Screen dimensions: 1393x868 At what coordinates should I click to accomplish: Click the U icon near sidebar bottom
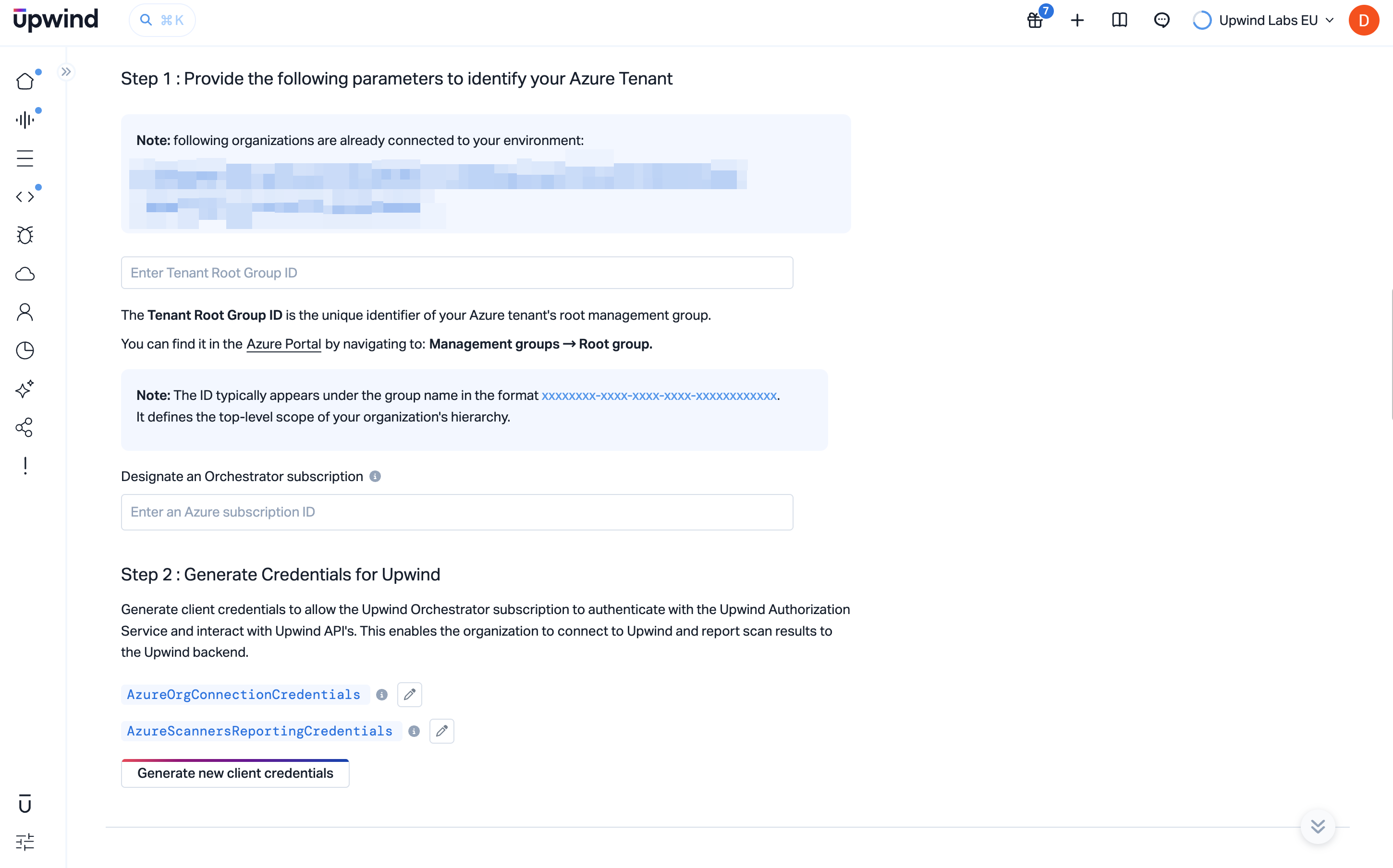point(24,804)
